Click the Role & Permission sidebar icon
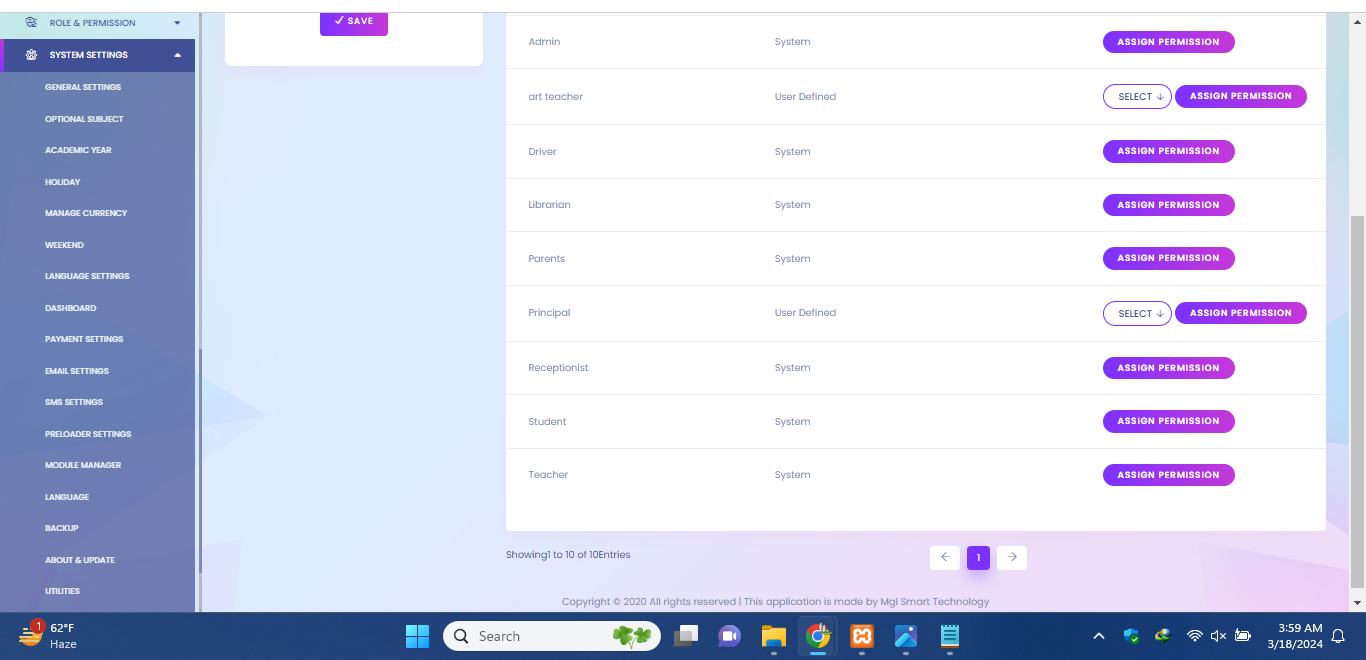 point(31,22)
